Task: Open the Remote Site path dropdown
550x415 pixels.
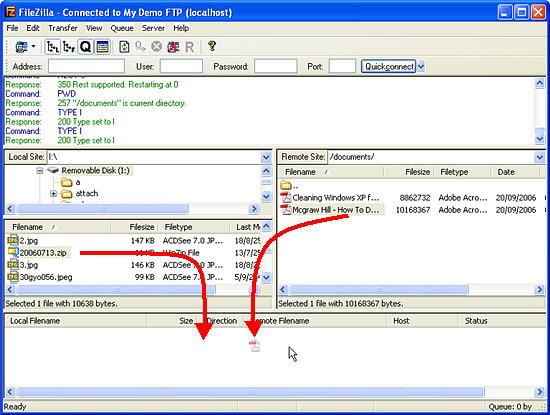Action: click(539, 157)
